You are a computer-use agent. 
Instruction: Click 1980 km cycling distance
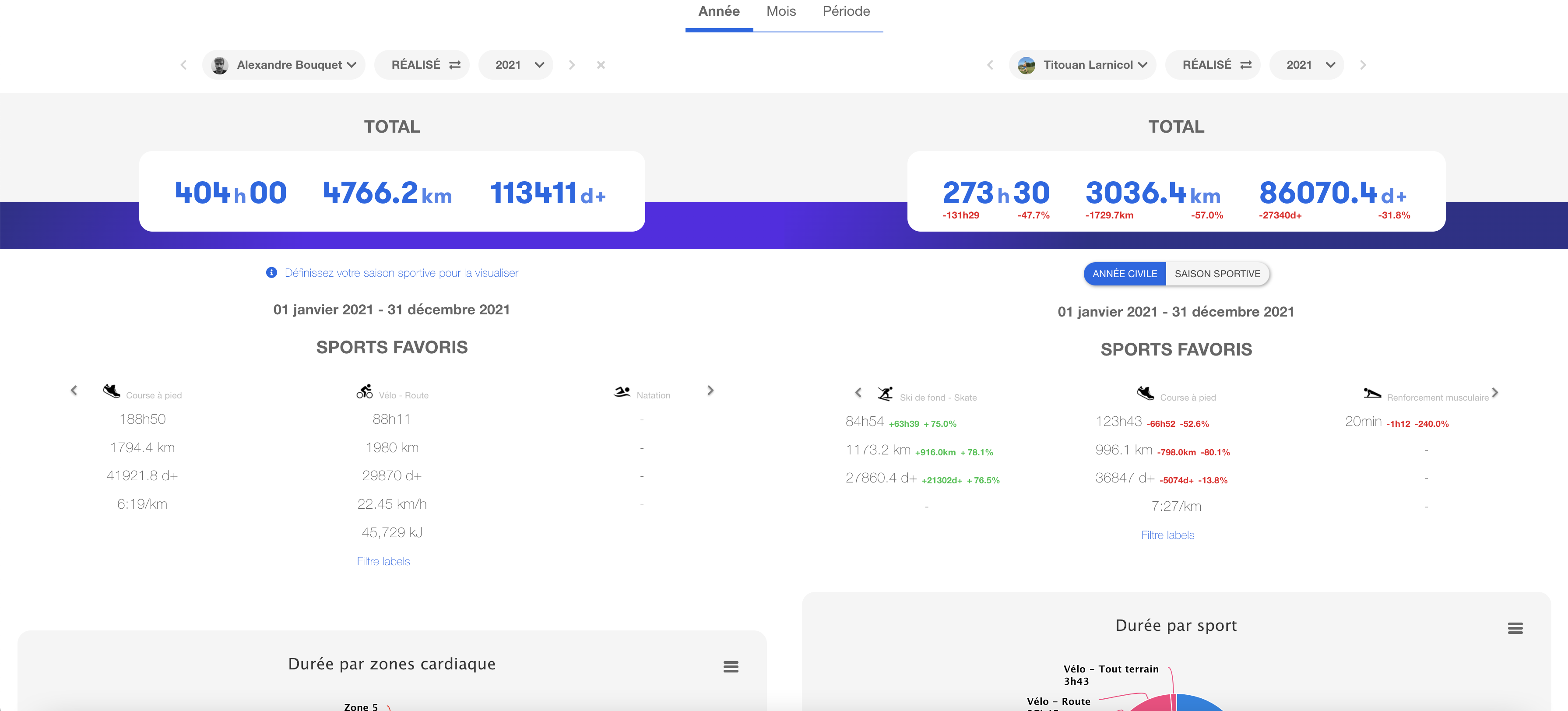click(392, 447)
